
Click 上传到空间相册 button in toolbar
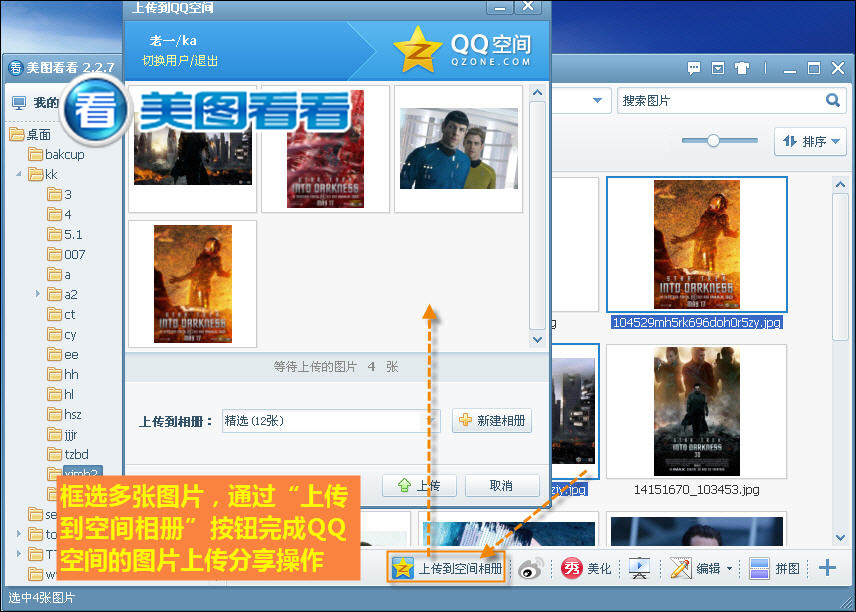pyautogui.click(x=447, y=568)
